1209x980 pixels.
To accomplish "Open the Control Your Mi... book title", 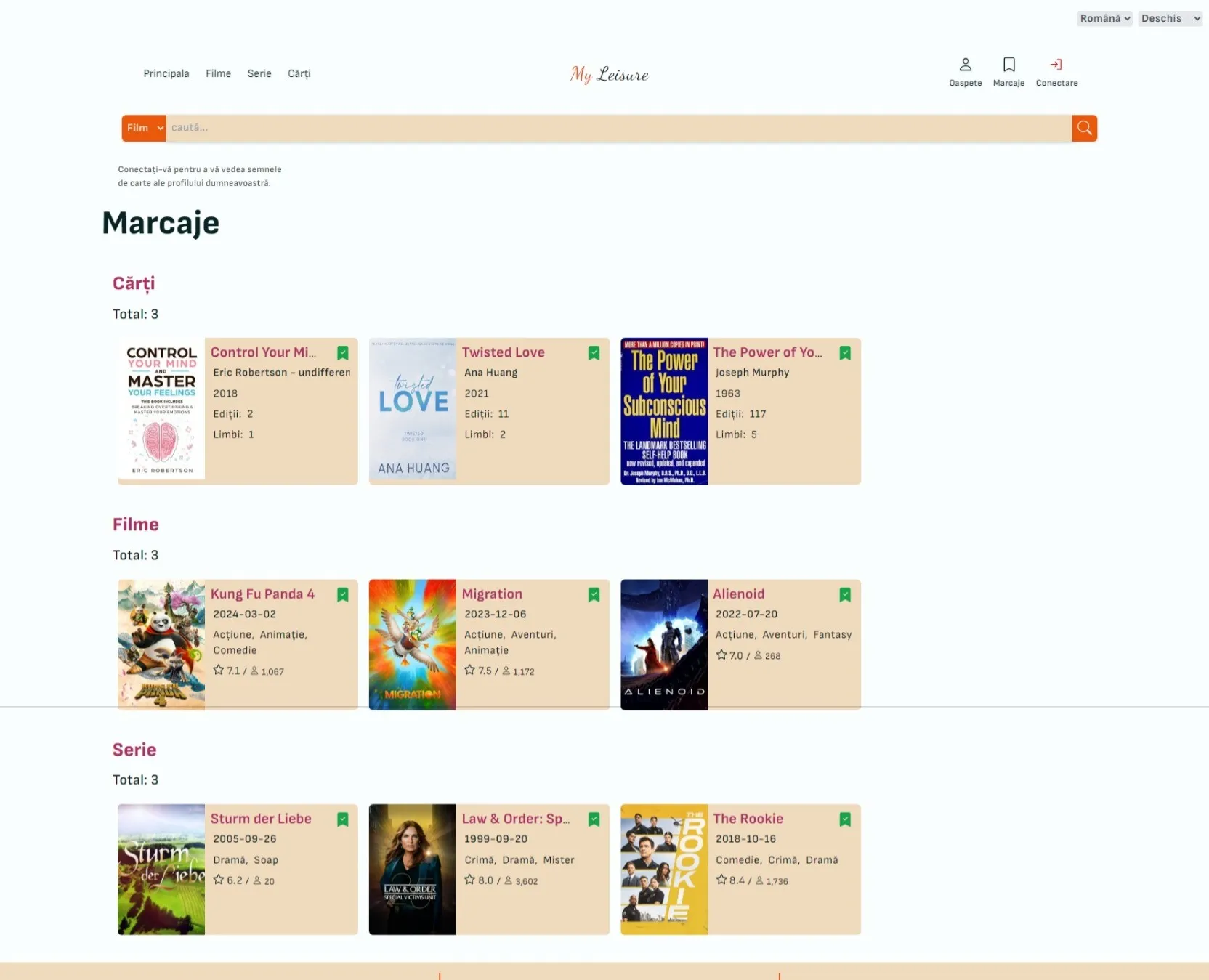I will (263, 352).
